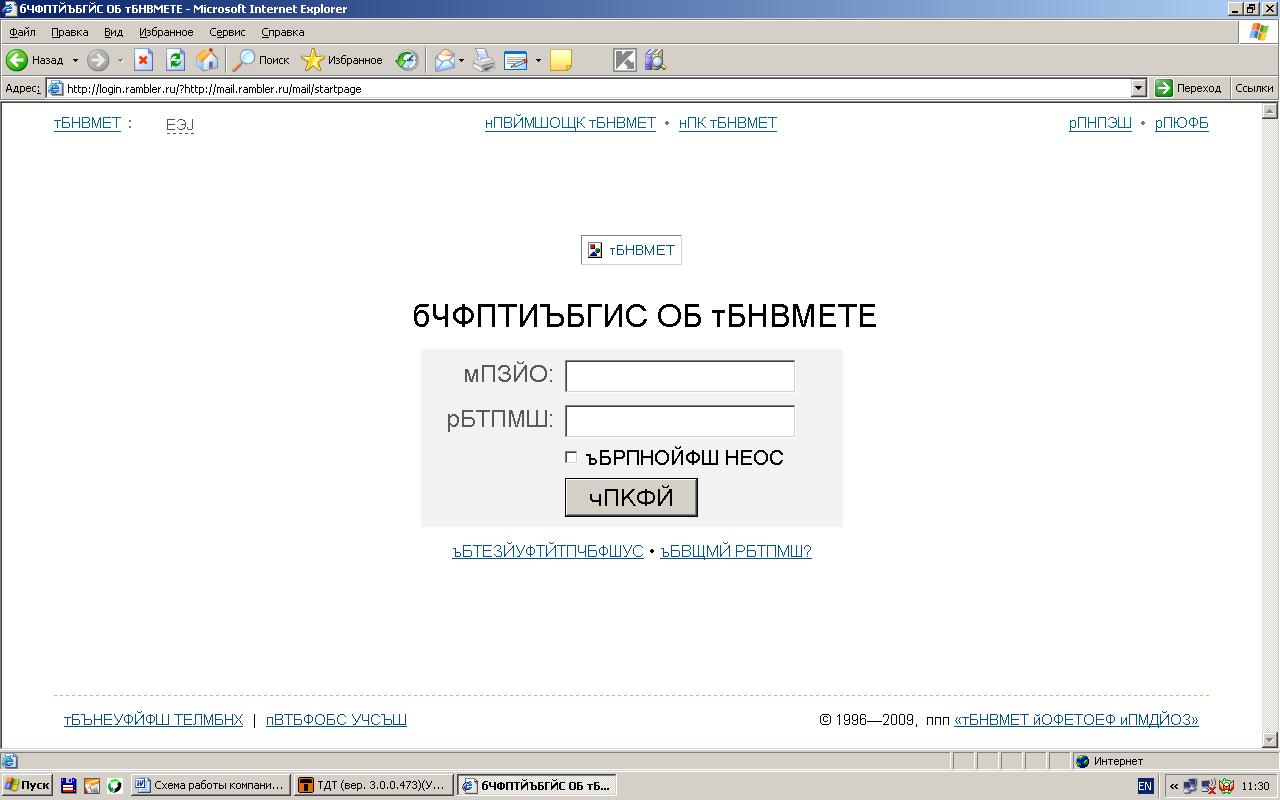Click the yellow note toolbar icon
Image resolution: width=1280 pixels, height=800 pixels.
561,60
